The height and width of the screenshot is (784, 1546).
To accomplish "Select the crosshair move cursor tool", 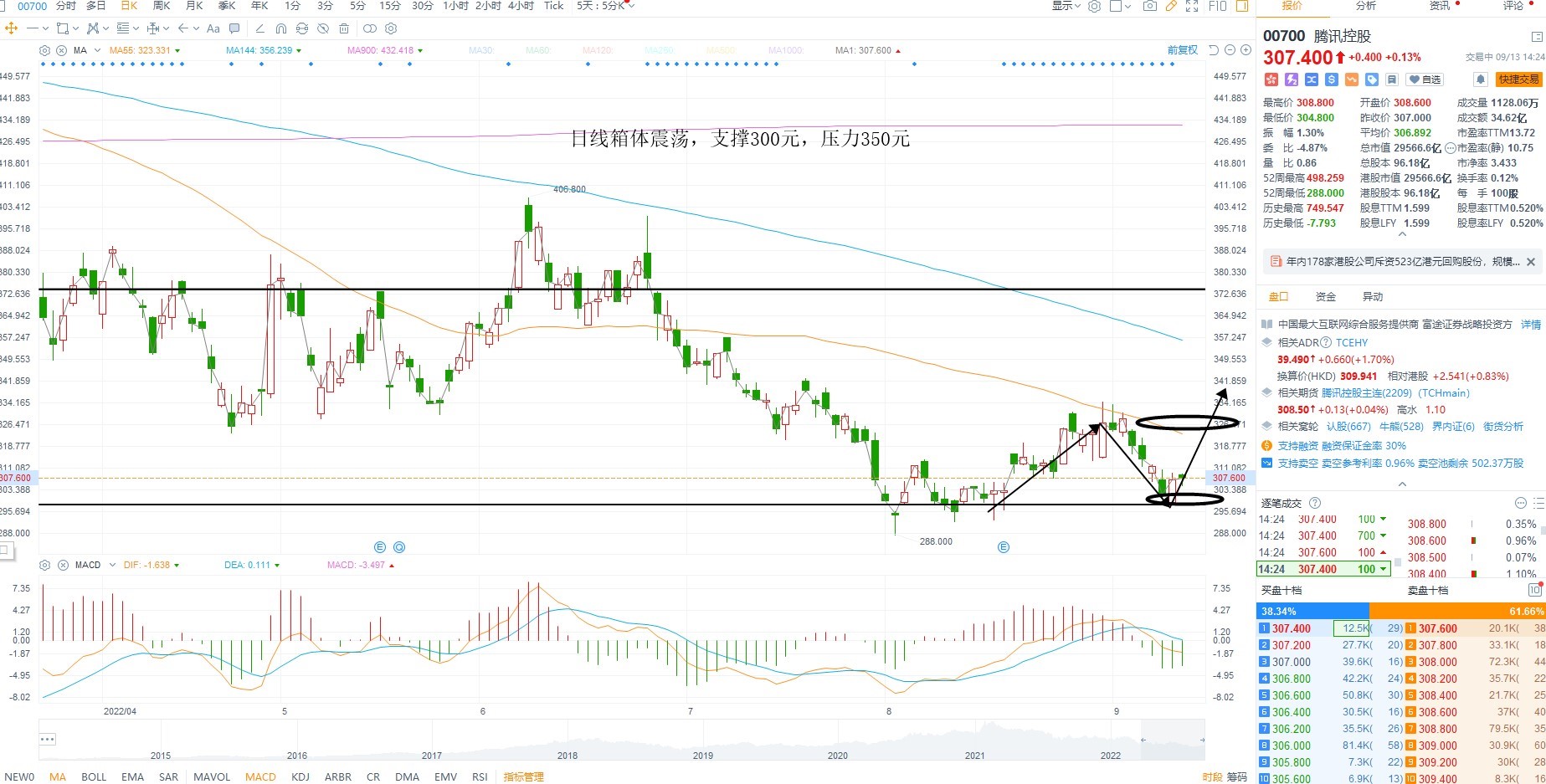I will [x=11, y=28].
